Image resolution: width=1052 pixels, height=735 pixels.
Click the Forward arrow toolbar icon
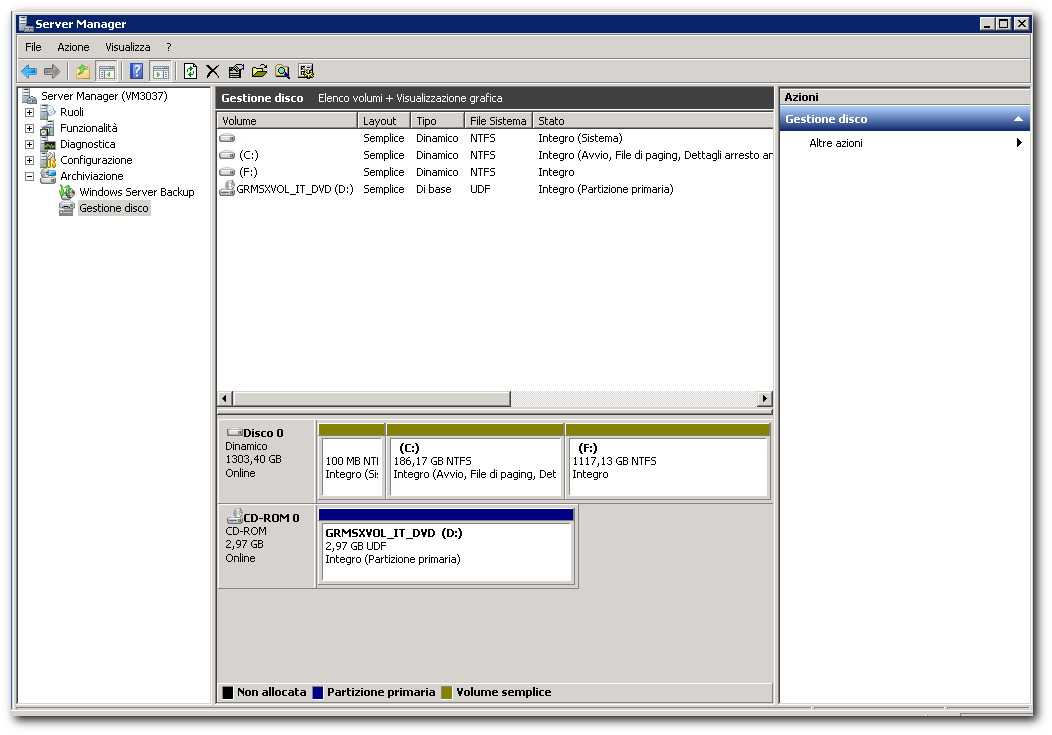tap(52, 71)
